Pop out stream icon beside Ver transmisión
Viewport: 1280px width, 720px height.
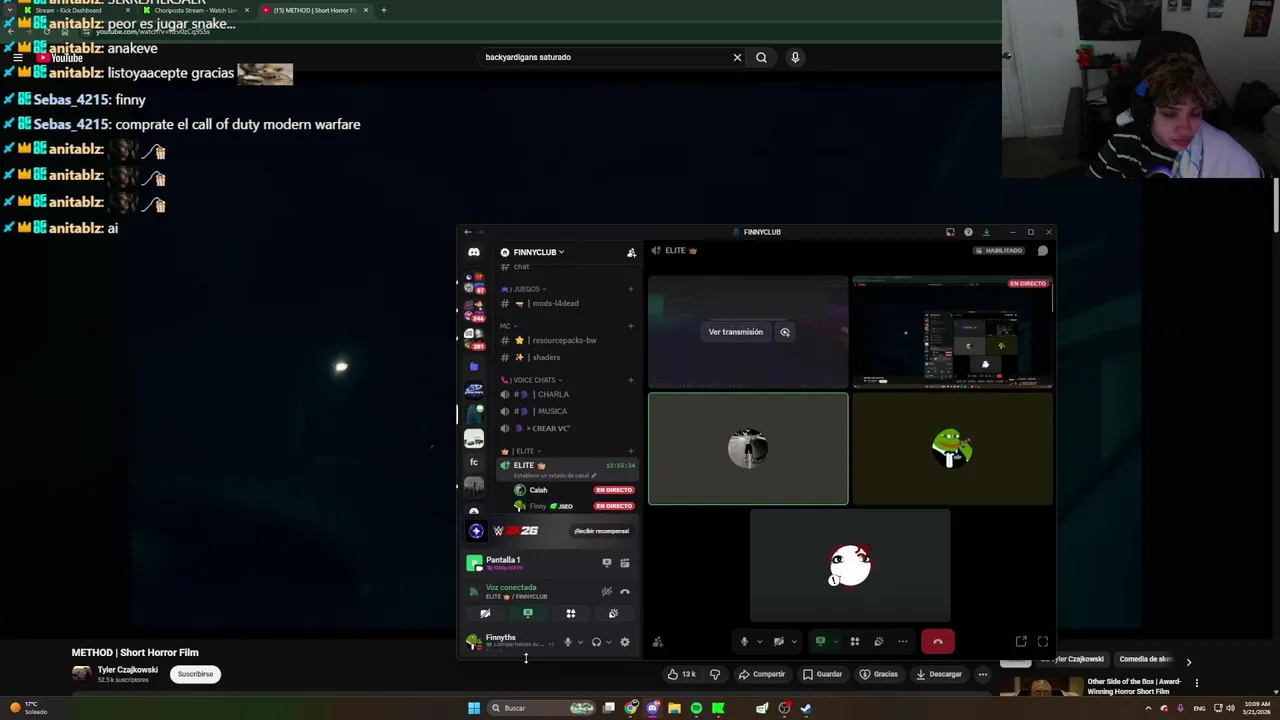(x=785, y=332)
